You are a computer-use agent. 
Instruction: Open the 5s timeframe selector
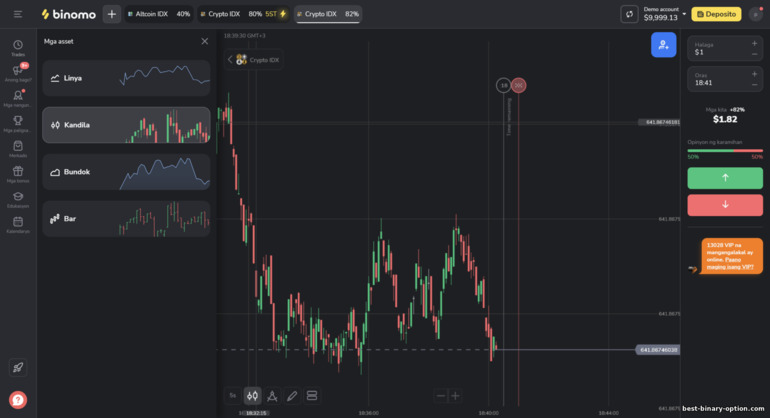pyautogui.click(x=233, y=395)
